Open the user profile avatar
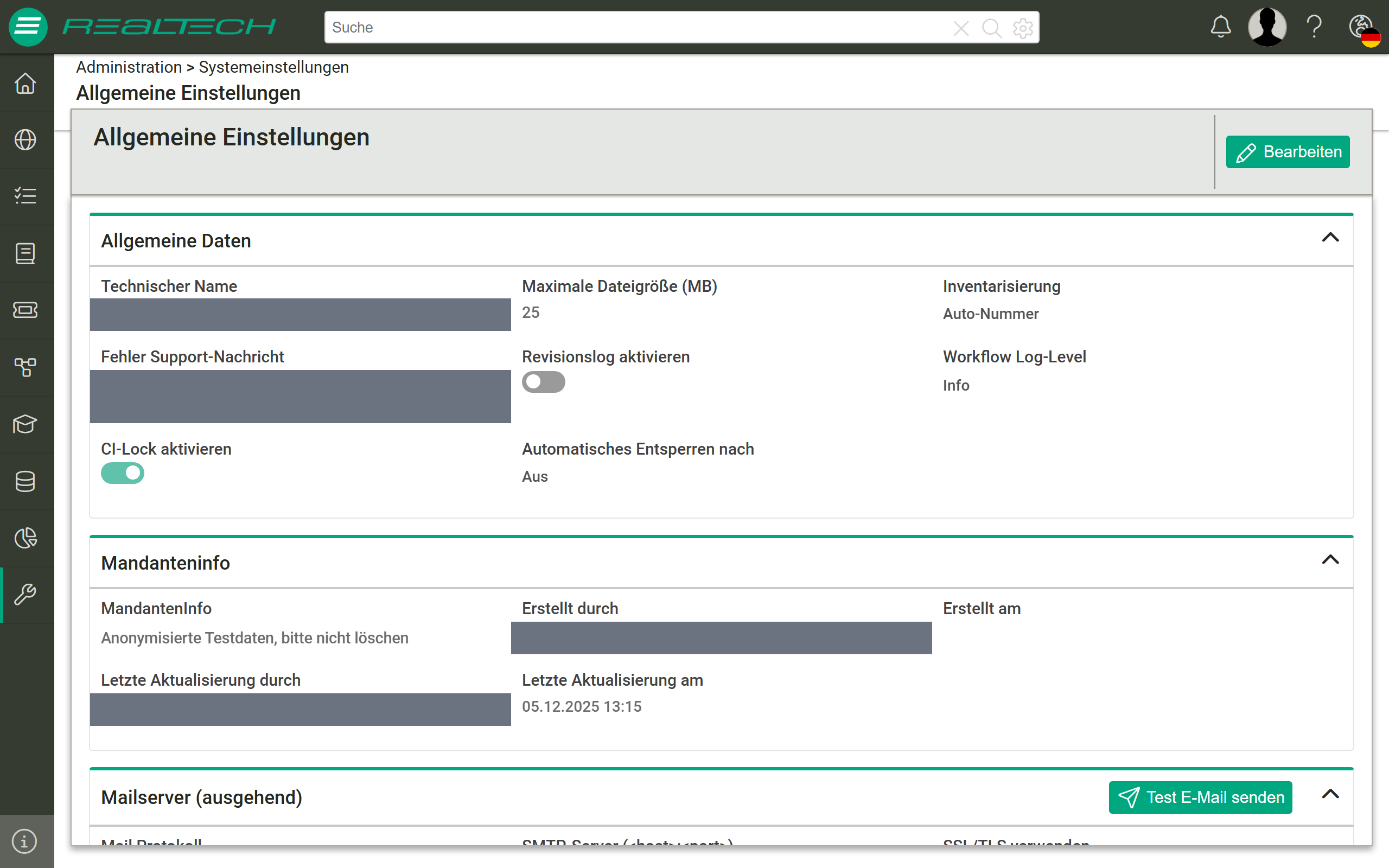 pyautogui.click(x=1267, y=27)
